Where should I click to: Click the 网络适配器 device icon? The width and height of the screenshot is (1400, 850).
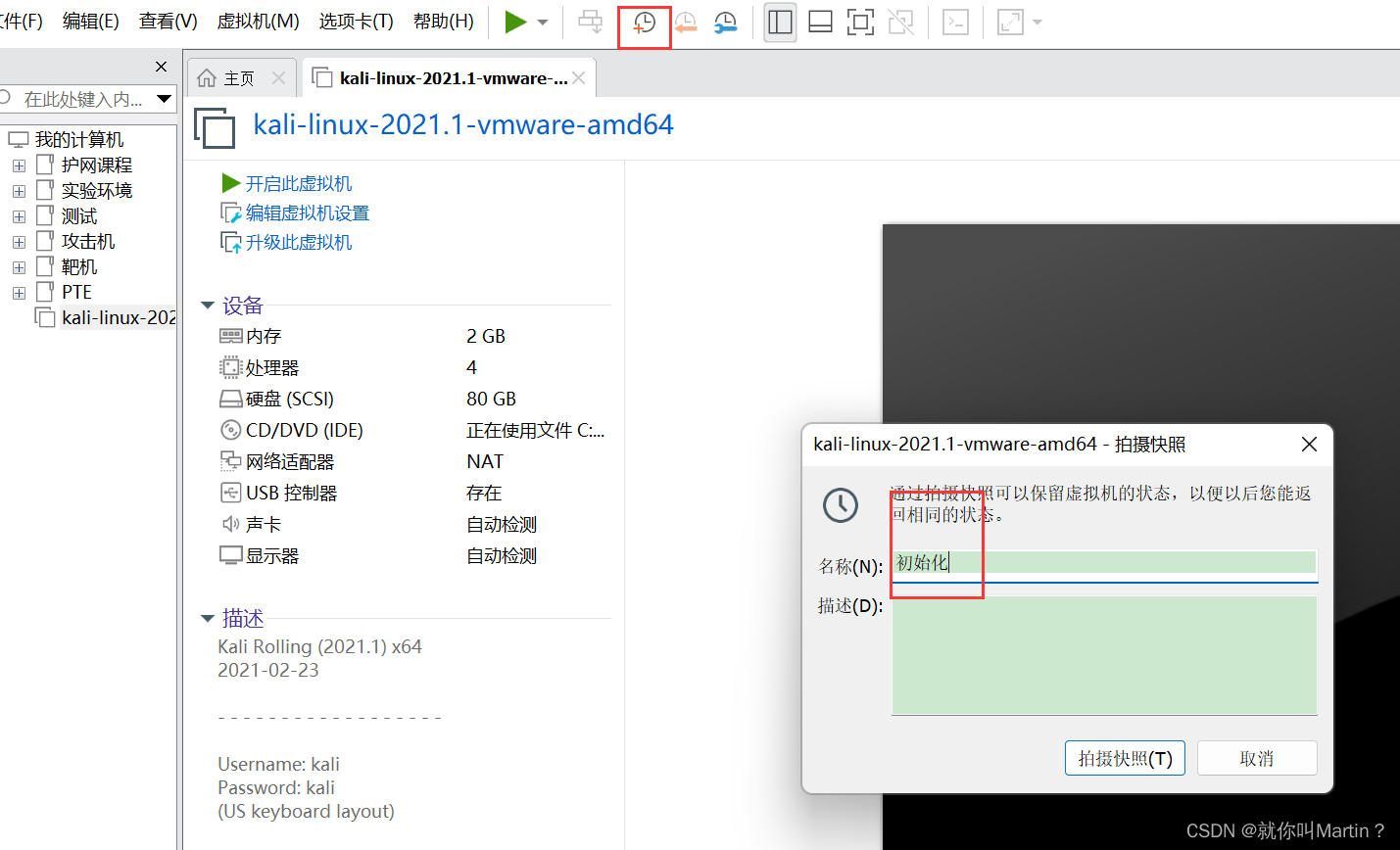(x=230, y=461)
